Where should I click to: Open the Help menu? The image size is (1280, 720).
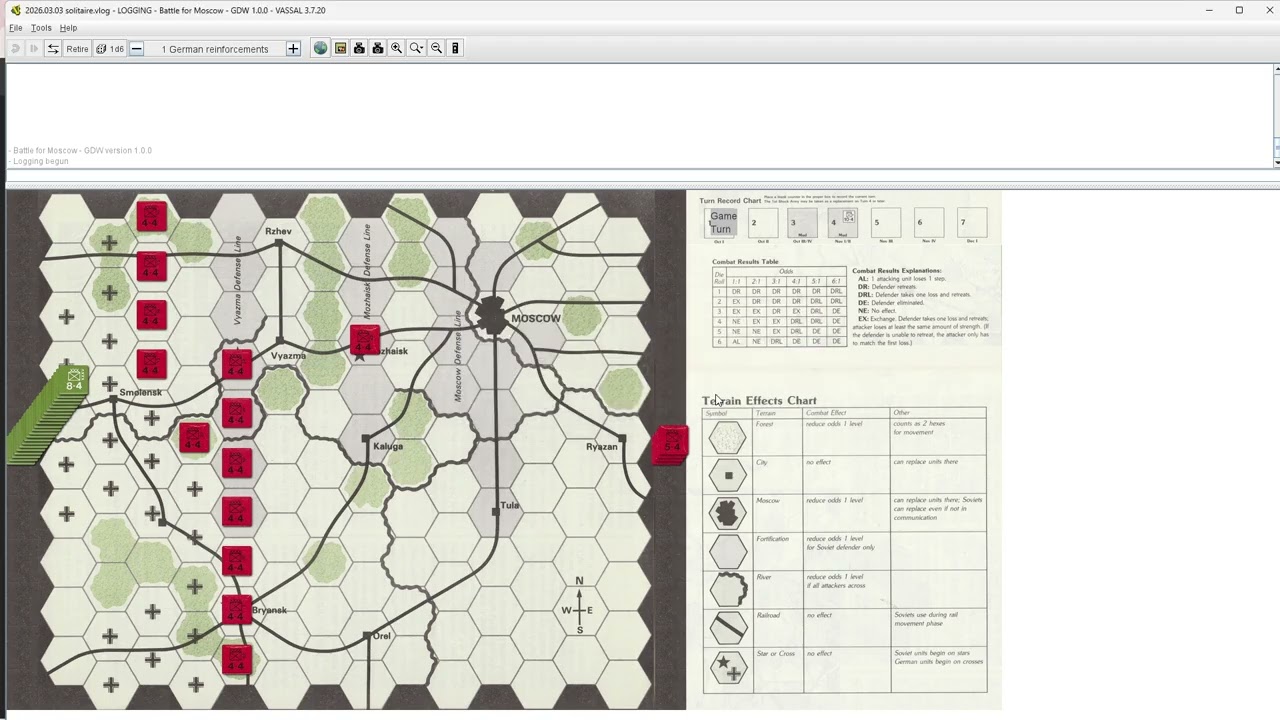point(68,28)
